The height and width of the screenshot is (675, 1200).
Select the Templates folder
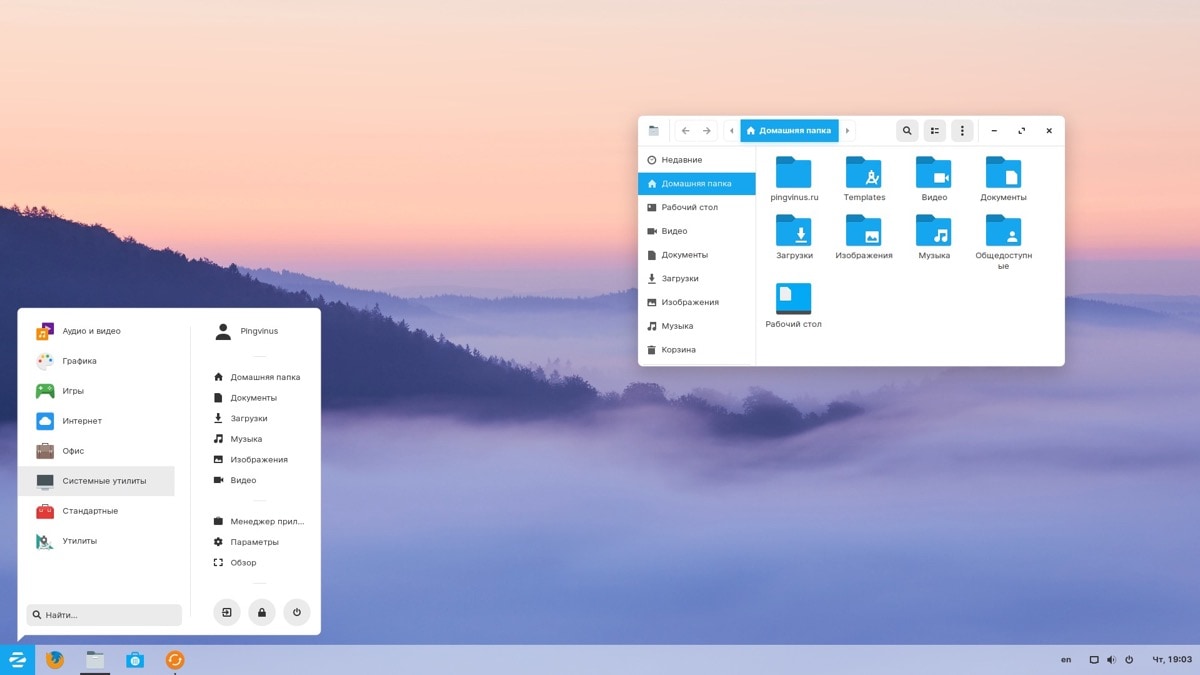click(x=864, y=173)
